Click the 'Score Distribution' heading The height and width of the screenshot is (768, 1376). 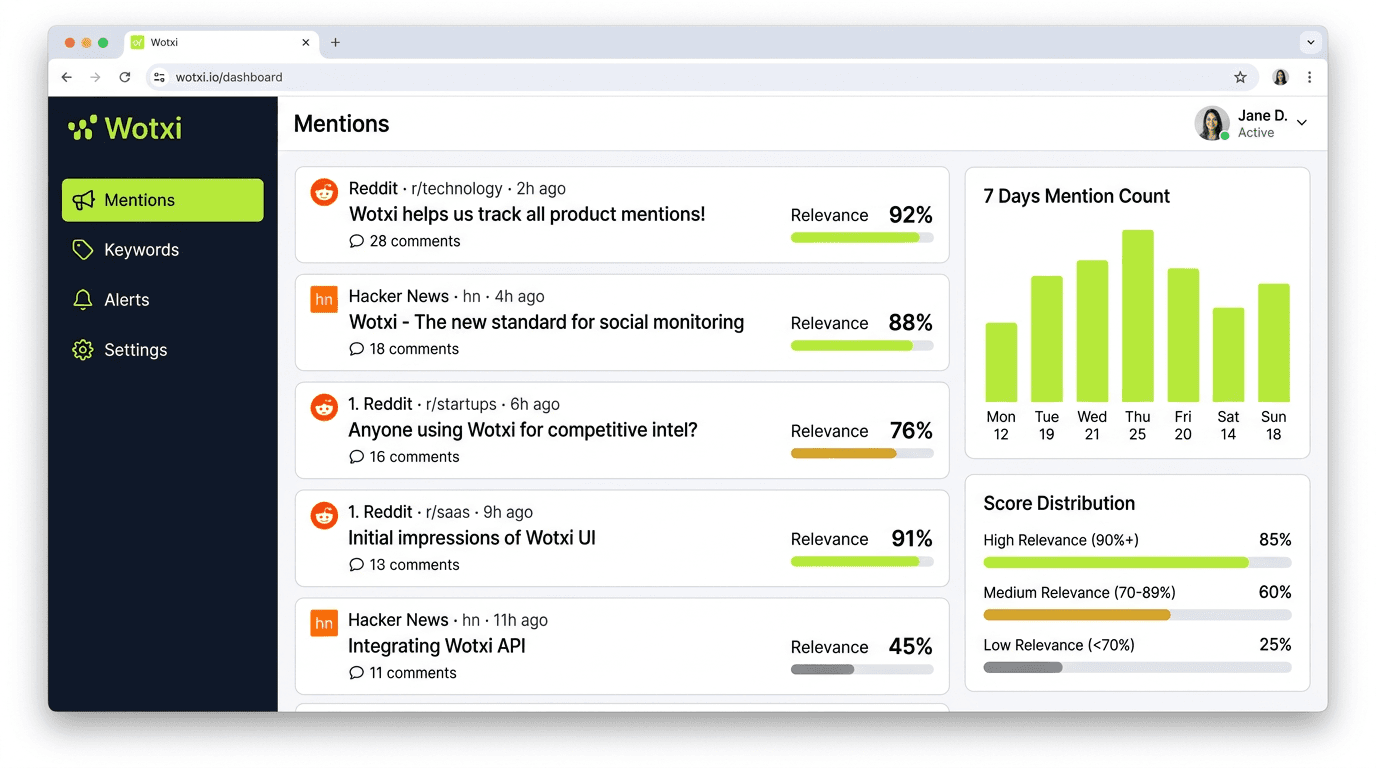pos(1059,504)
